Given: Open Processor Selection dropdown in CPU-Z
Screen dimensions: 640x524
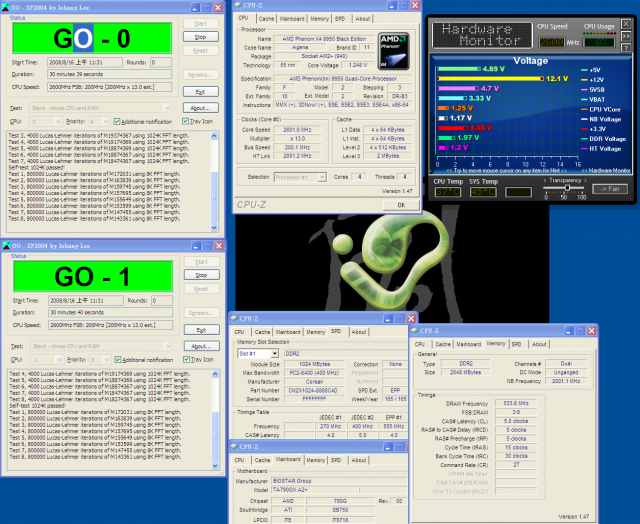Looking at the screenshot, I should pos(322,177).
